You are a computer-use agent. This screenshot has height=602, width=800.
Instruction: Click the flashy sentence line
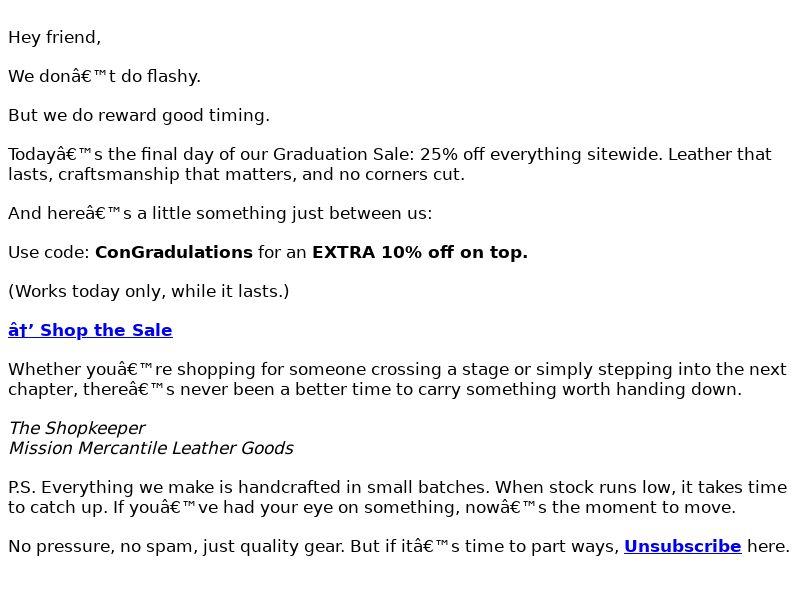[x=105, y=76]
